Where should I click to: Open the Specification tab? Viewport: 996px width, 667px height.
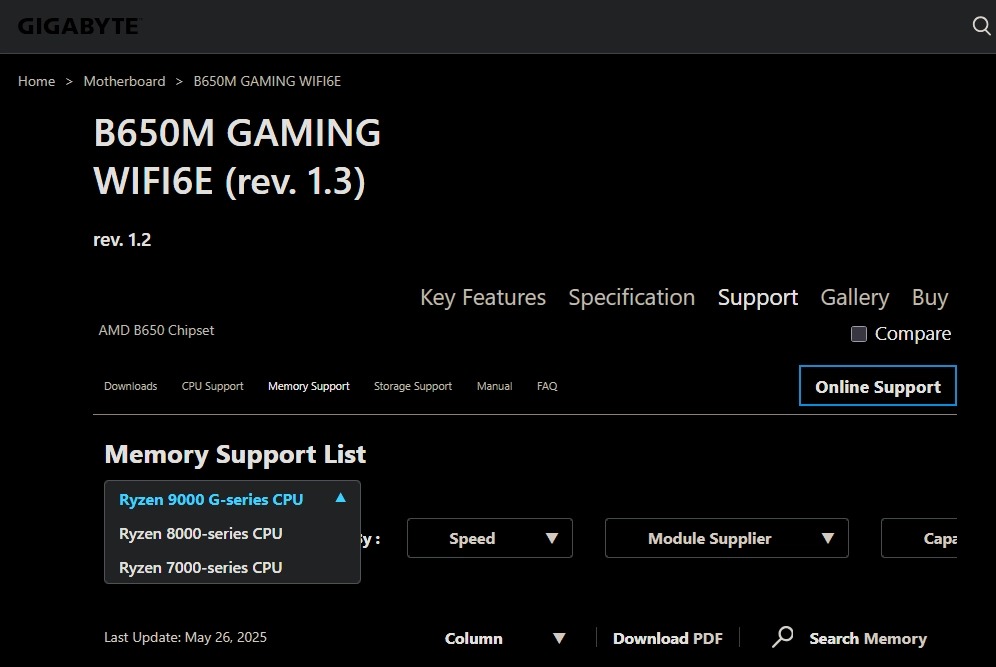click(x=631, y=297)
